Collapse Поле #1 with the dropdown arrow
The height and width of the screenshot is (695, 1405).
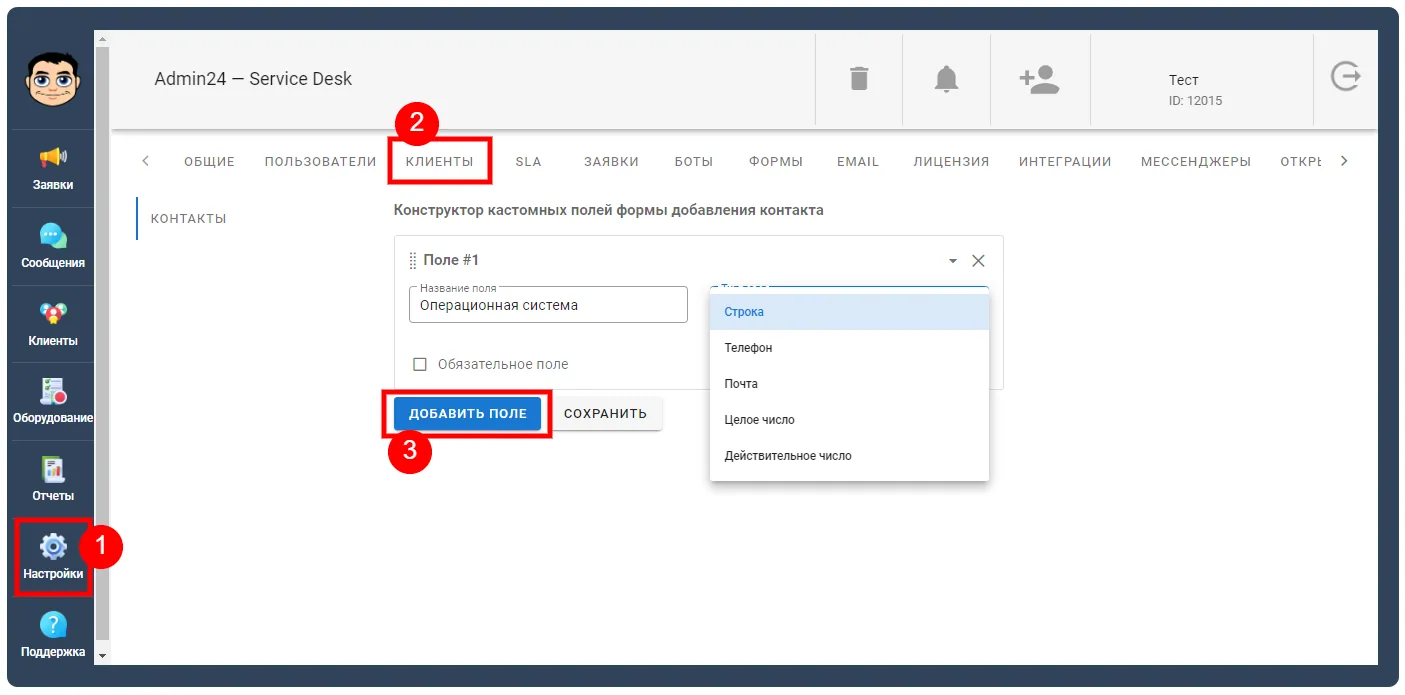tap(953, 261)
